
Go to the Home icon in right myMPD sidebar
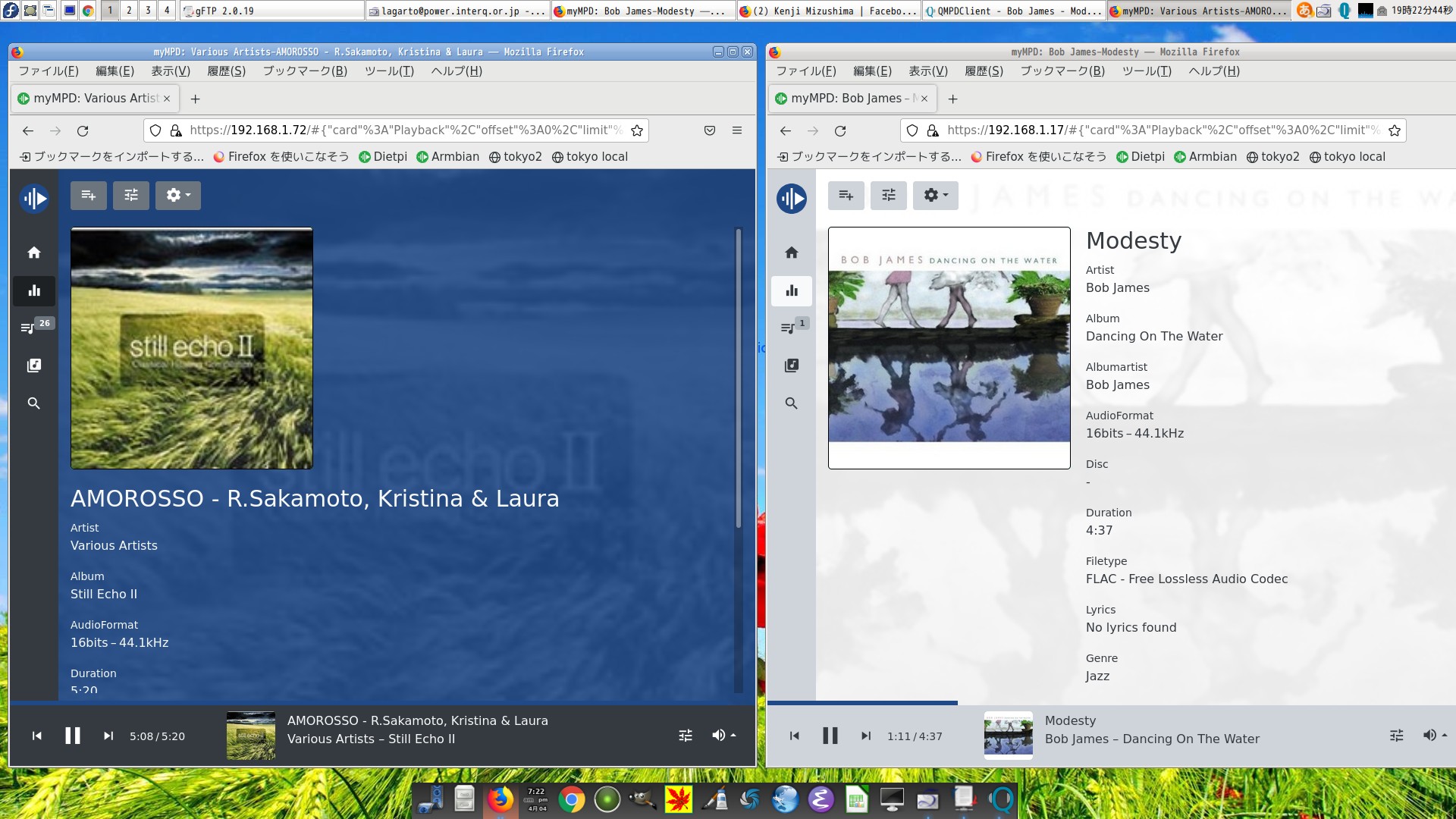pyautogui.click(x=791, y=253)
